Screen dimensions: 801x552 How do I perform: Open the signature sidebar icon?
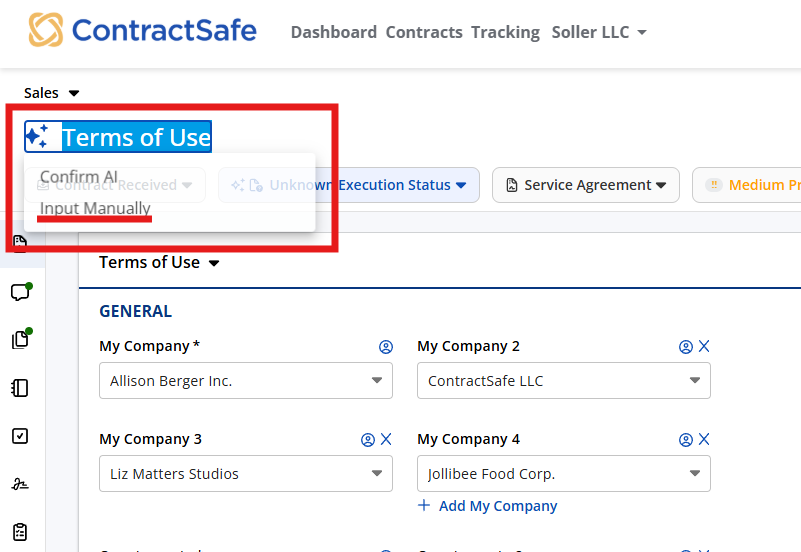coord(20,484)
